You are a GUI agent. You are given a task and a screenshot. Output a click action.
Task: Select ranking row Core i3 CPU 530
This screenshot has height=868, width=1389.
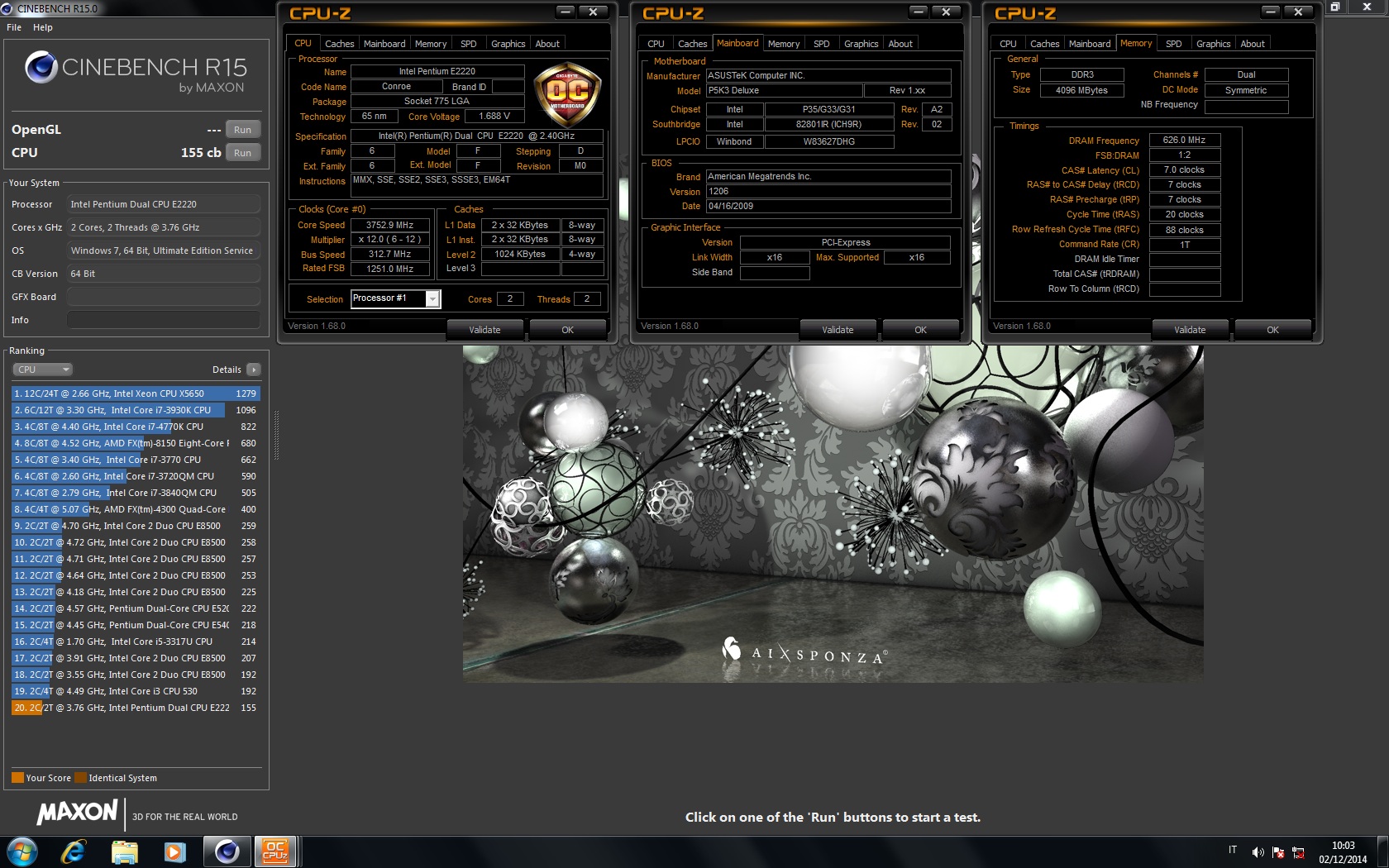tap(136, 691)
